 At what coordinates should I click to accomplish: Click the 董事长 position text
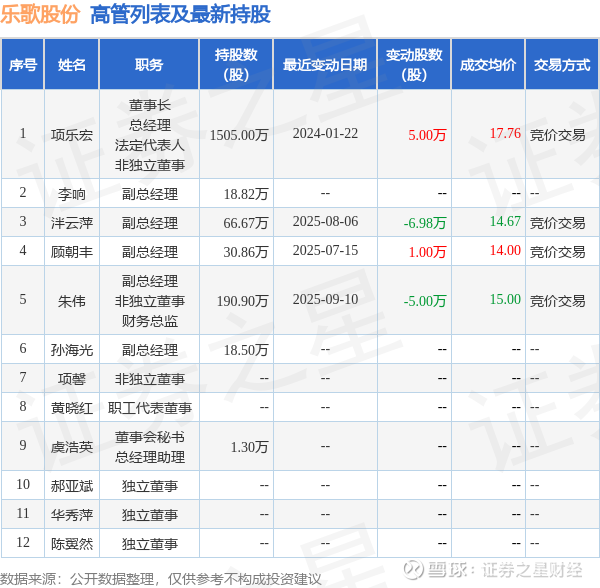(x=149, y=105)
